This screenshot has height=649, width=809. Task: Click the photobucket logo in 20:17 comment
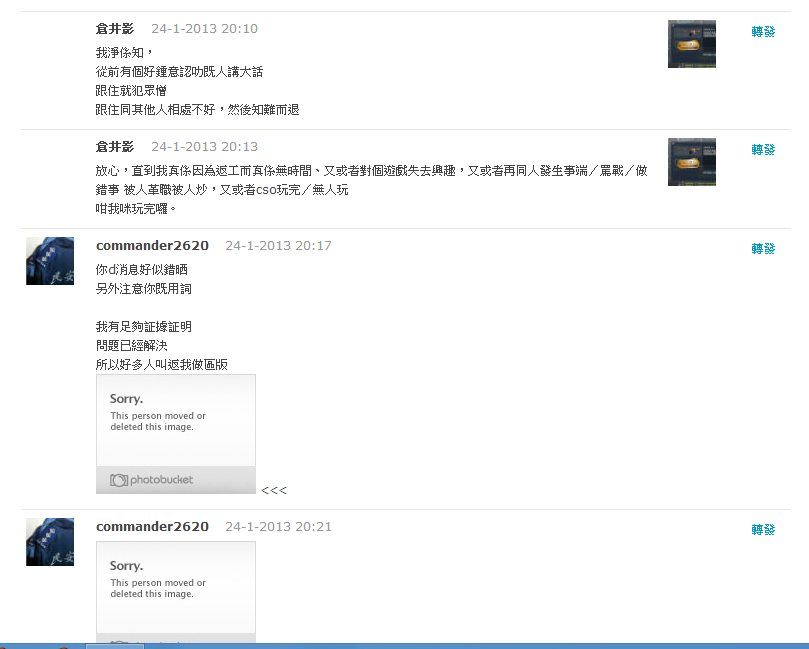point(151,480)
